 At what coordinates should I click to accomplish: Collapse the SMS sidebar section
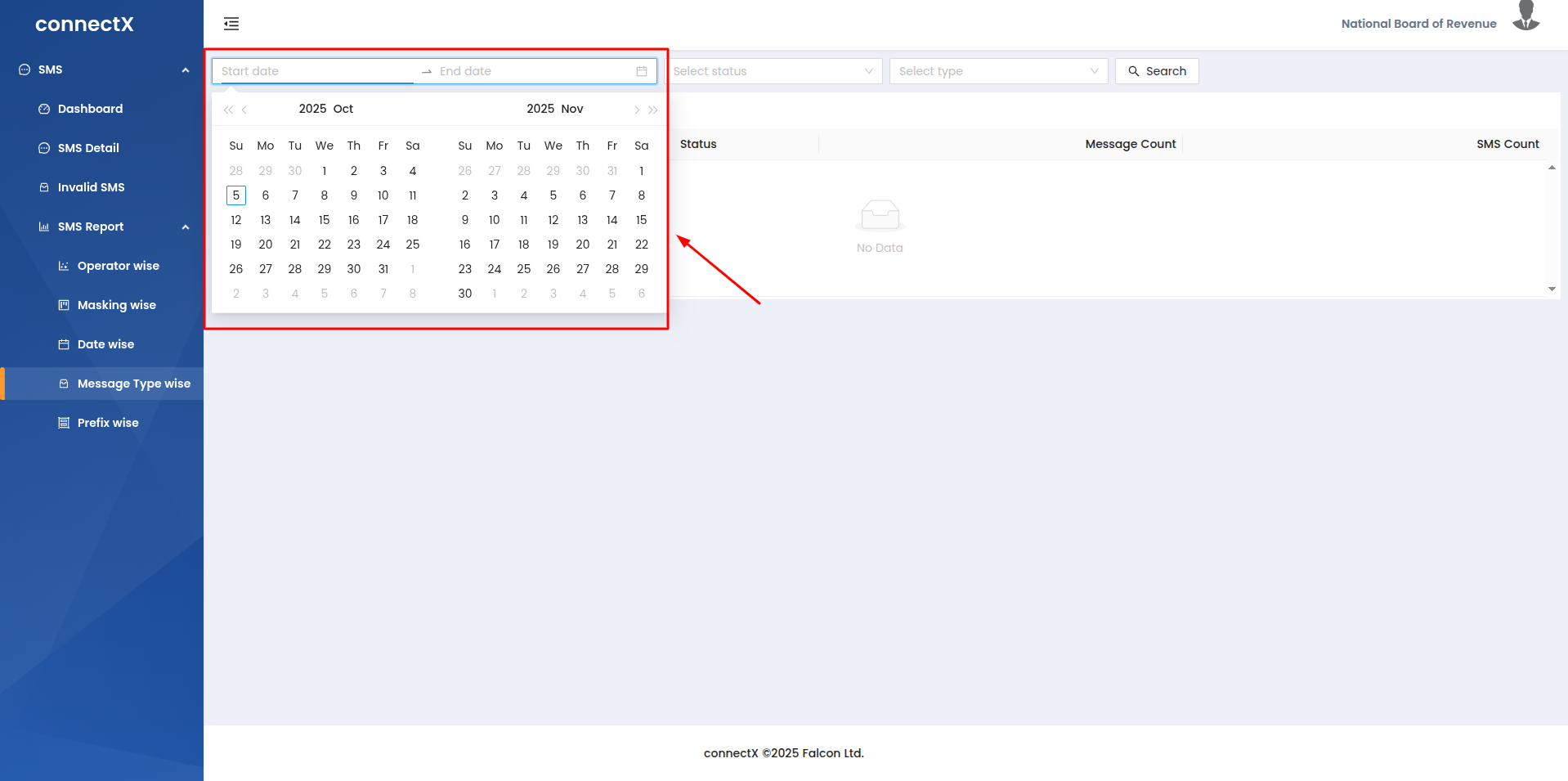pyautogui.click(x=186, y=70)
